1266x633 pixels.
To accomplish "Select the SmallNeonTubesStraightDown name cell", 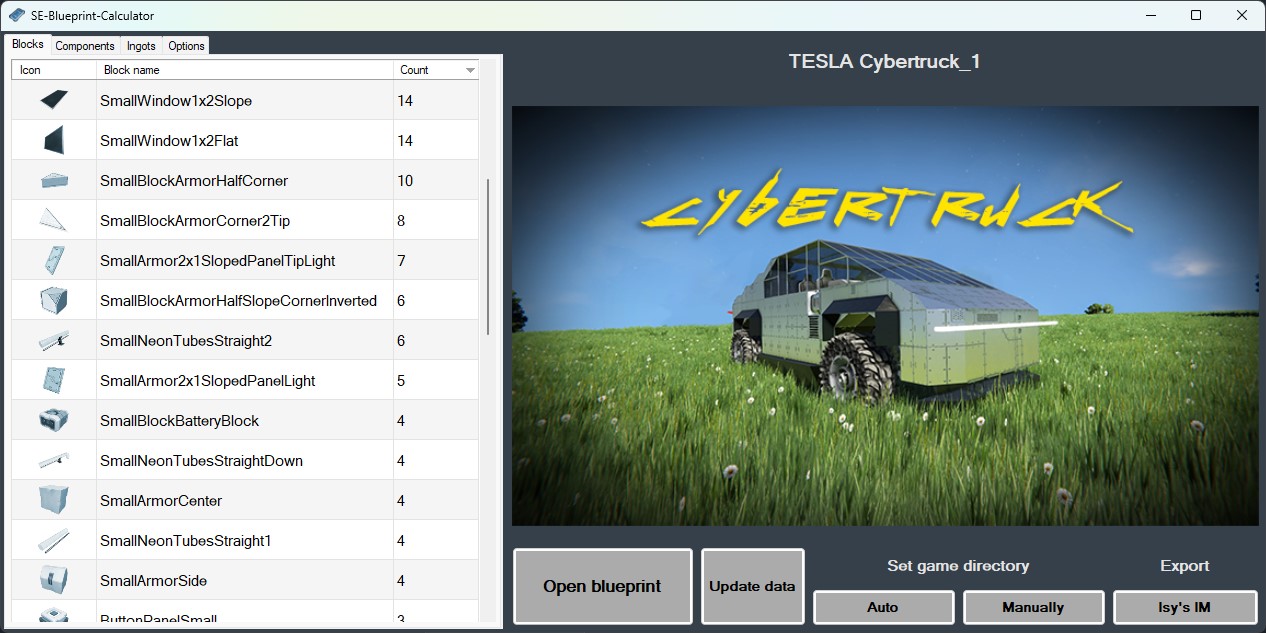I will 245,460.
